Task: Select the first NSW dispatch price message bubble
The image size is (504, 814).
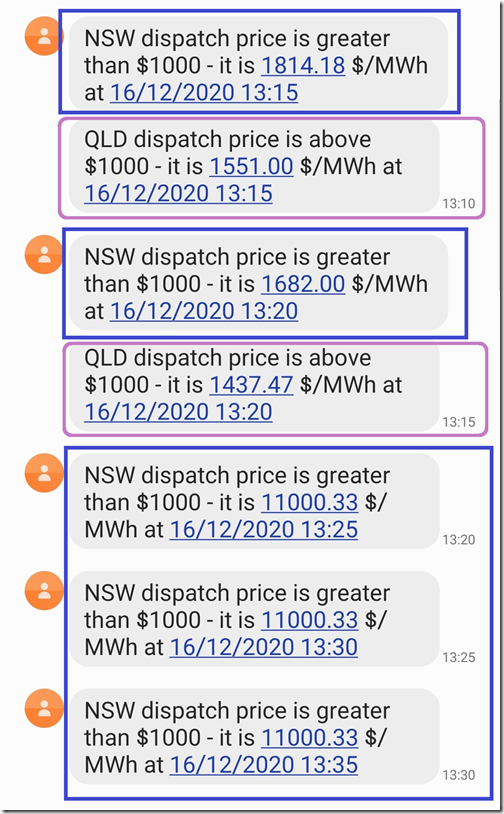Action: [258, 63]
